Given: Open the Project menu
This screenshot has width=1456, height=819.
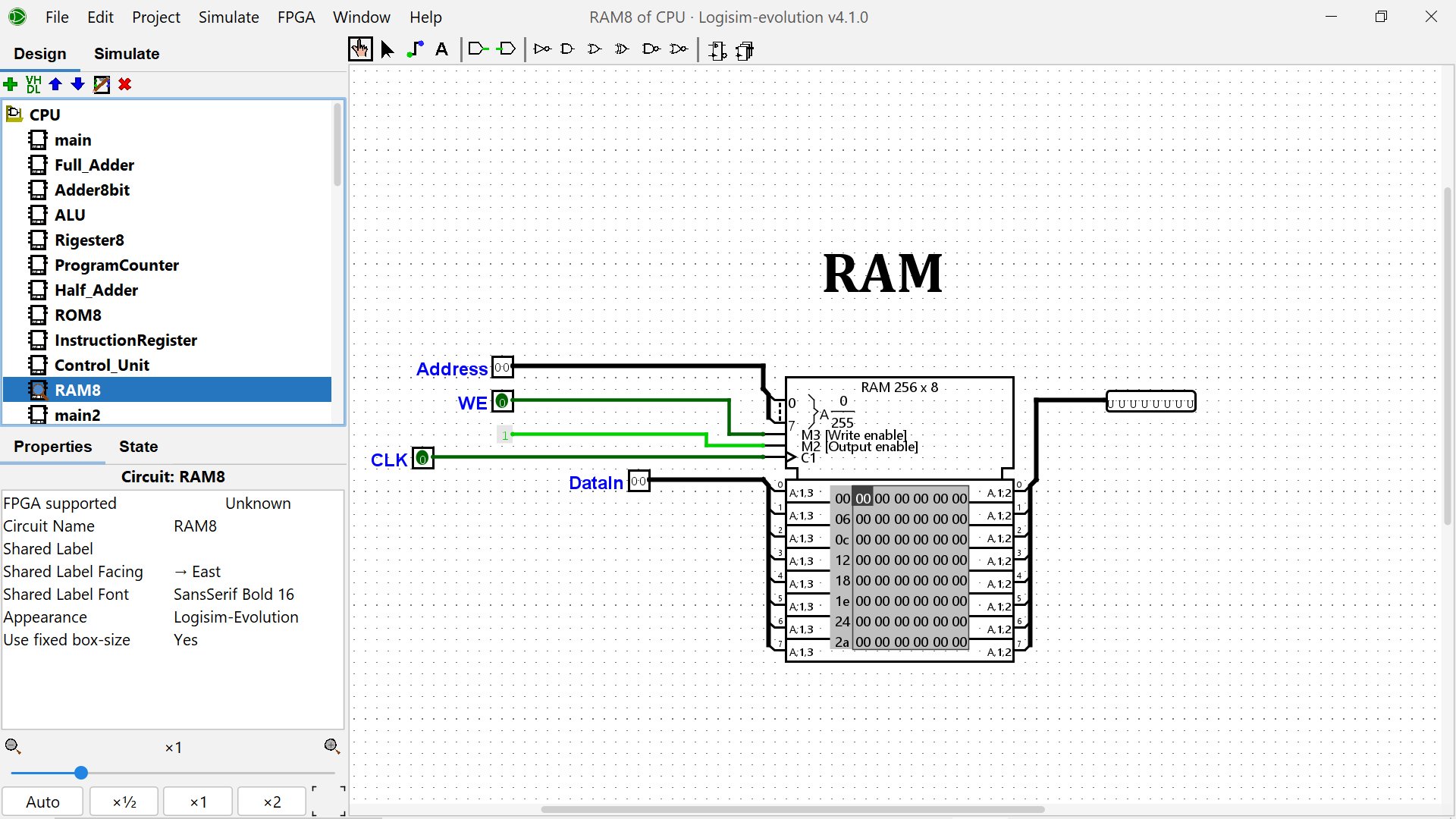Looking at the screenshot, I should [x=156, y=17].
